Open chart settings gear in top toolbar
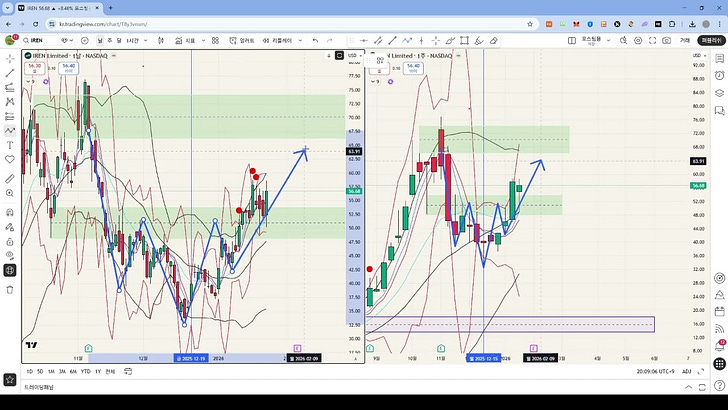Viewport: 728px width, 410px height. [638, 40]
